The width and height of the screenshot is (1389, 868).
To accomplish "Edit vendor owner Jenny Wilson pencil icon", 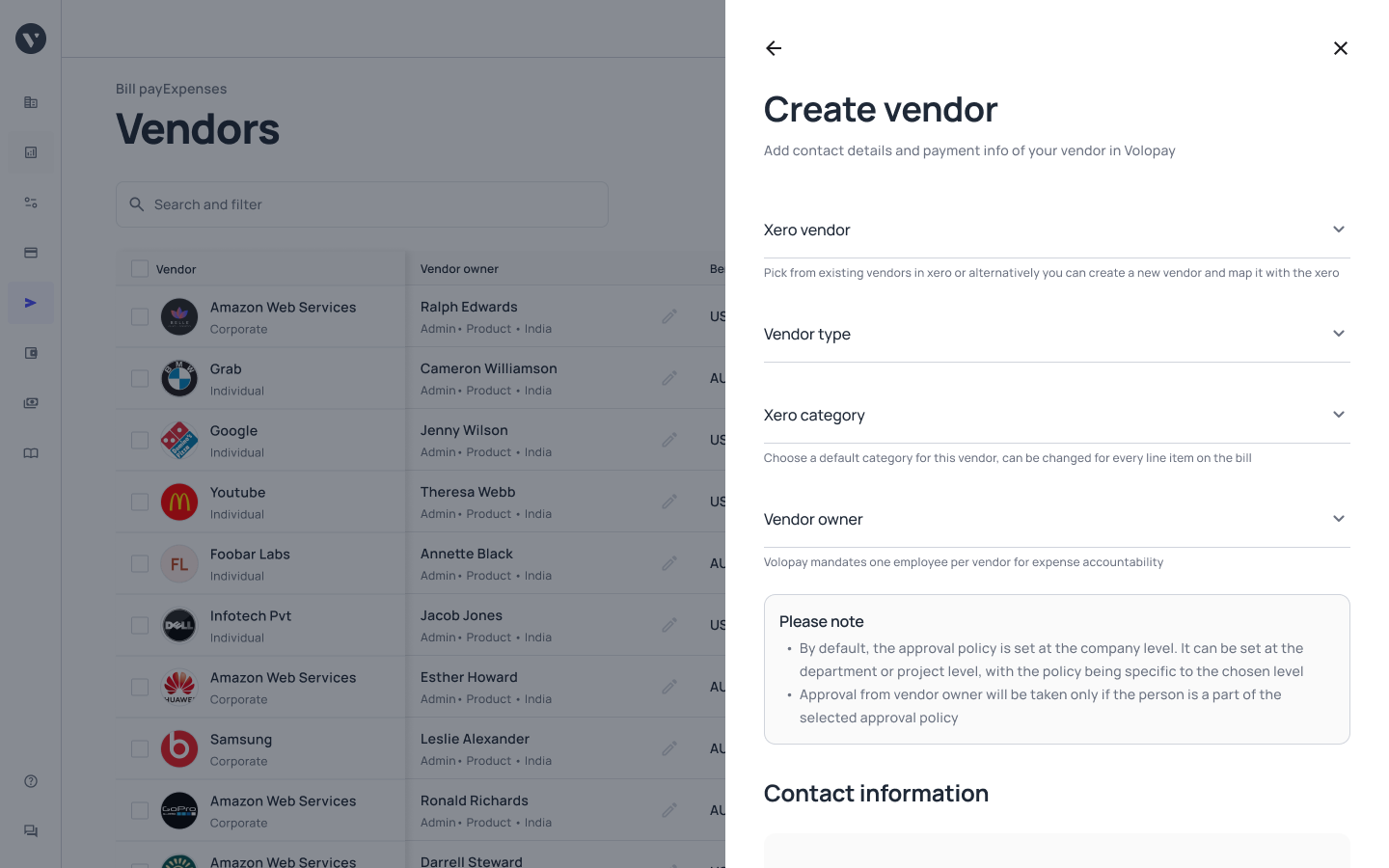I will pos(669,440).
